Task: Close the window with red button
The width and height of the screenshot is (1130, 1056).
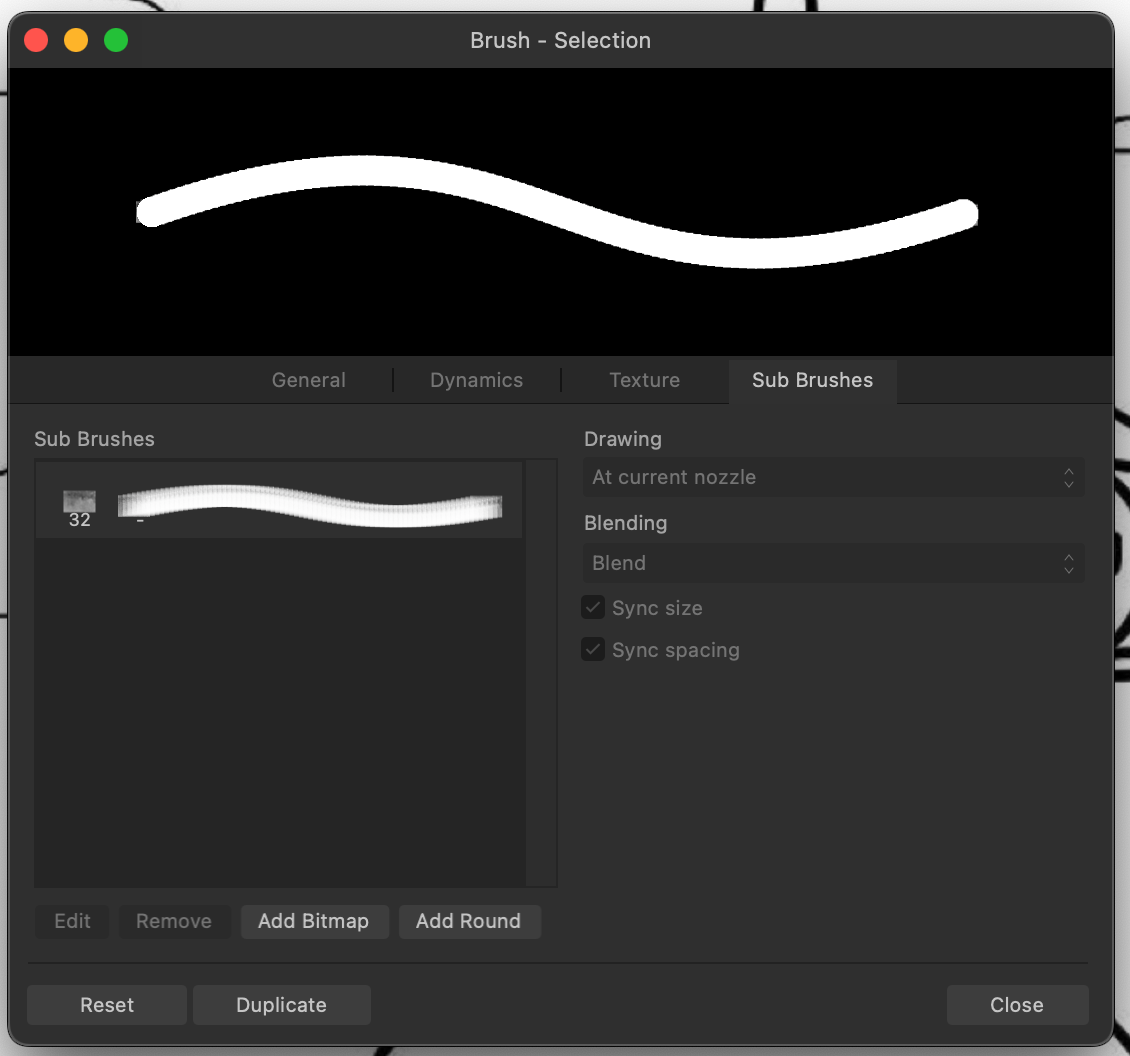Action: (x=36, y=40)
